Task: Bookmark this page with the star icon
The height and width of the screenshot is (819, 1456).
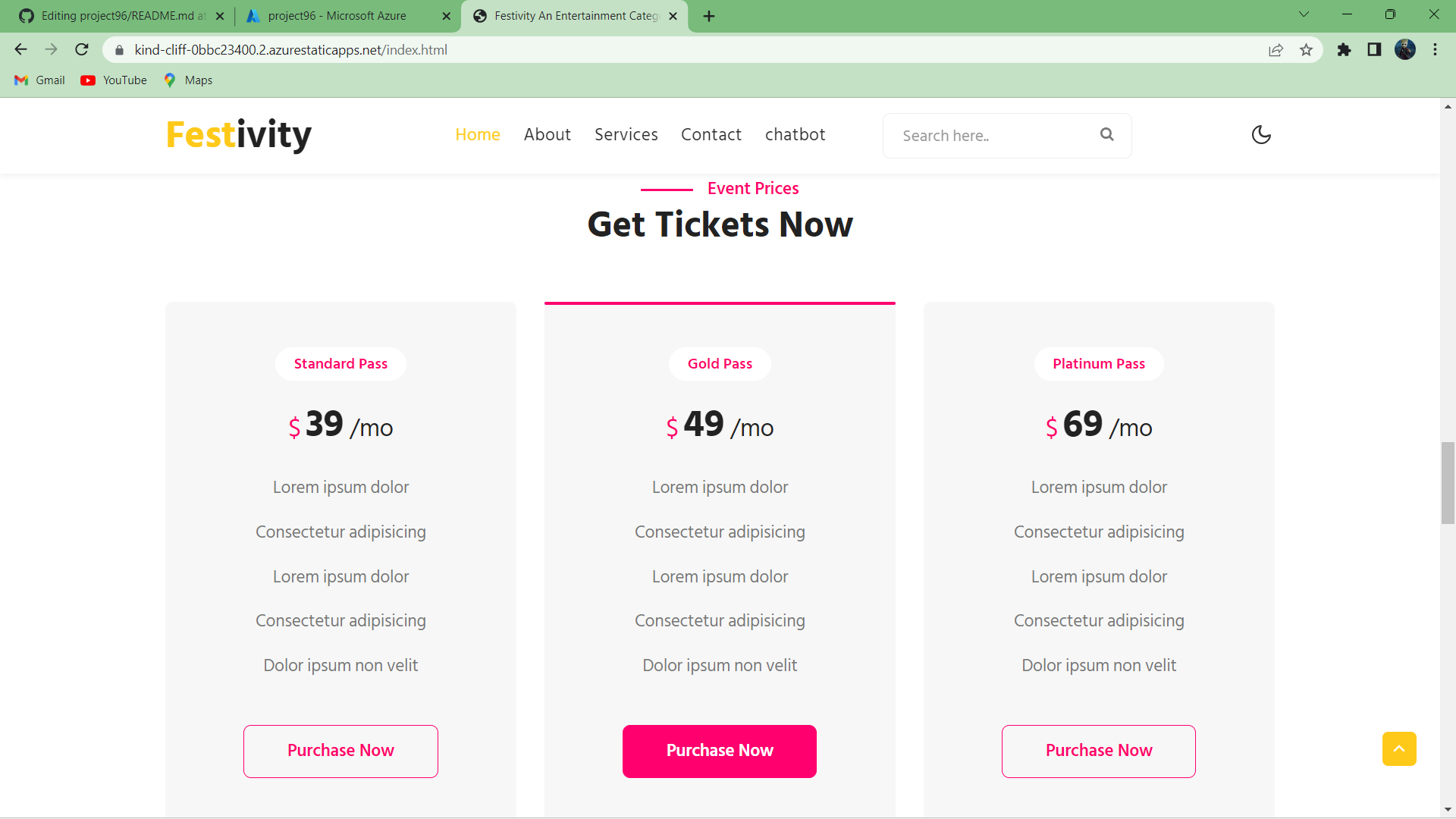Action: 1306,50
